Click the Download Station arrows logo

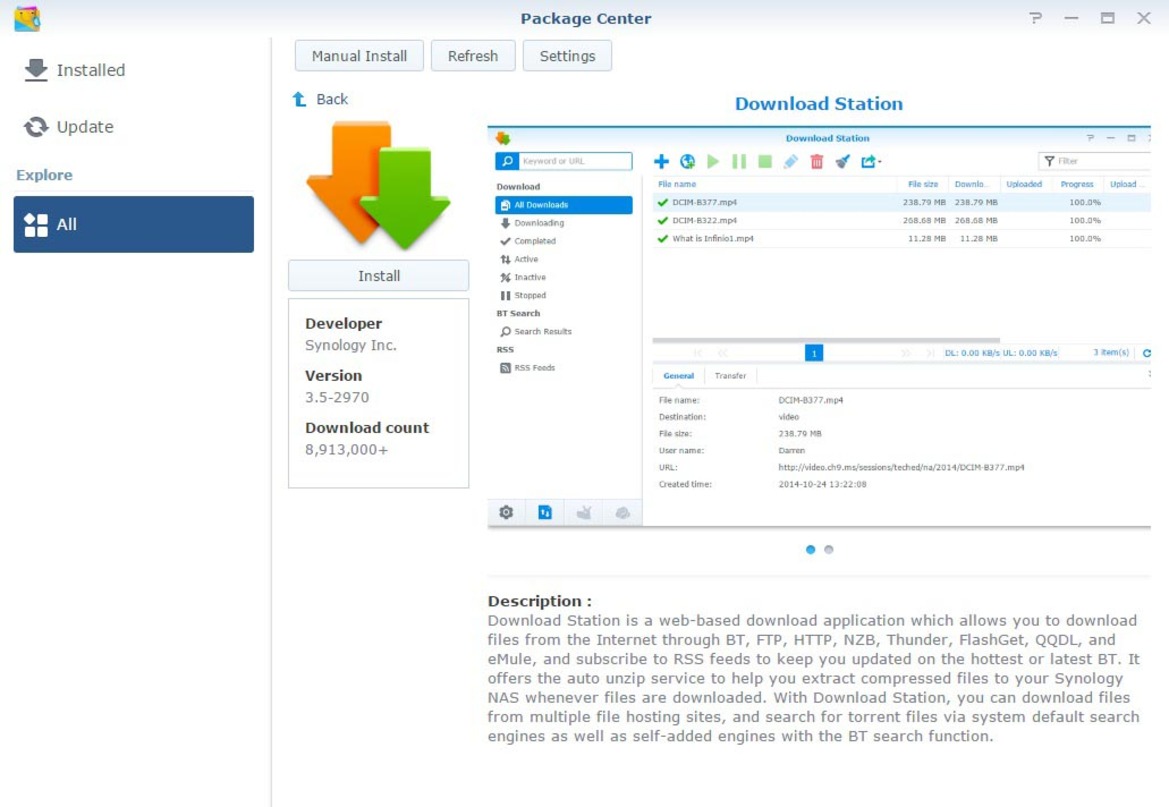pyautogui.click(x=379, y=185)
